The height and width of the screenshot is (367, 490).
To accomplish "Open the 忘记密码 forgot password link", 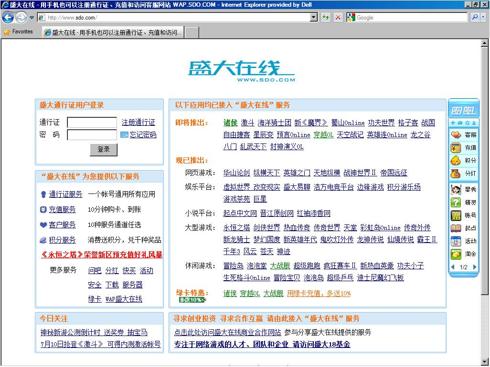I will coord(143,135).
